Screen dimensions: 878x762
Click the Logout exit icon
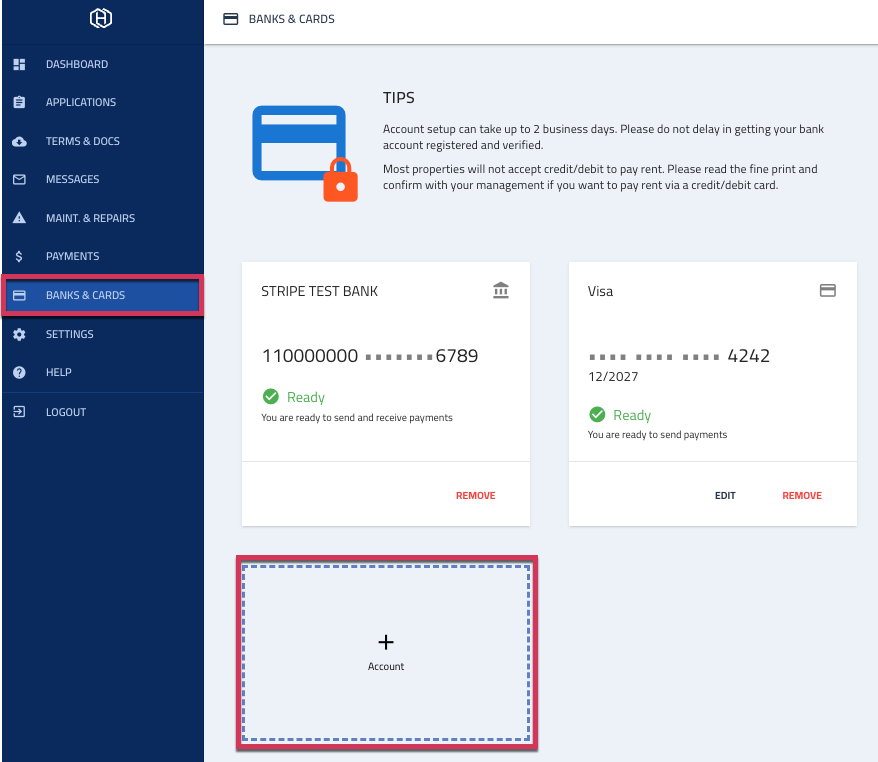click(x=19, y=411)
